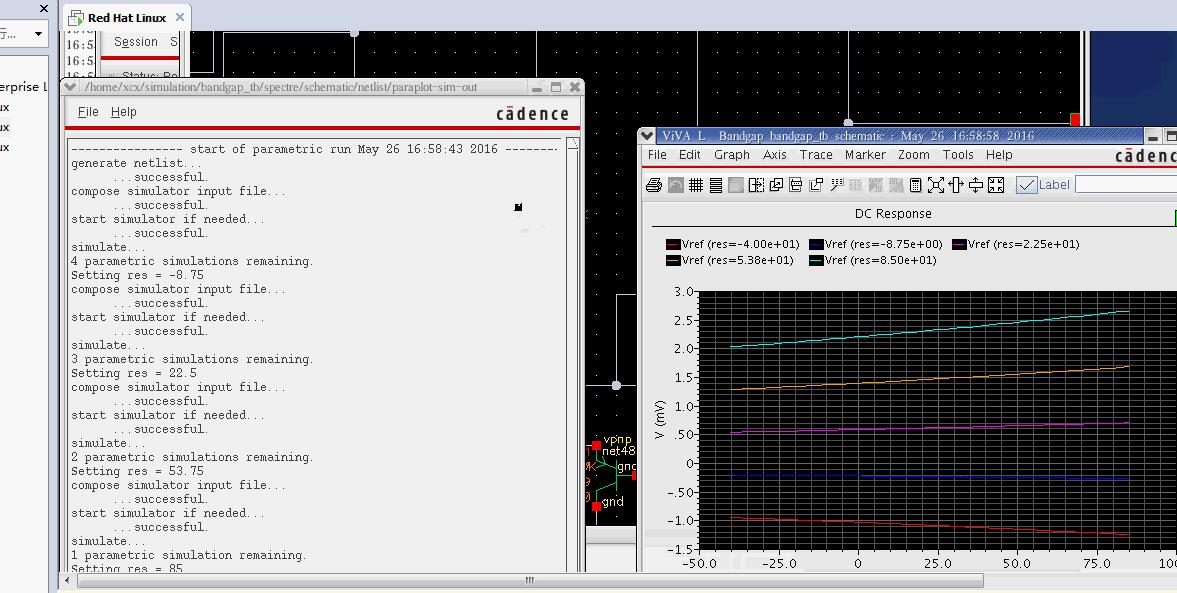Image resolution: width=1177 pixels, height=593 pixels.
Task: Open window menu arrow of ViVA window
Action: coord(647,136)
